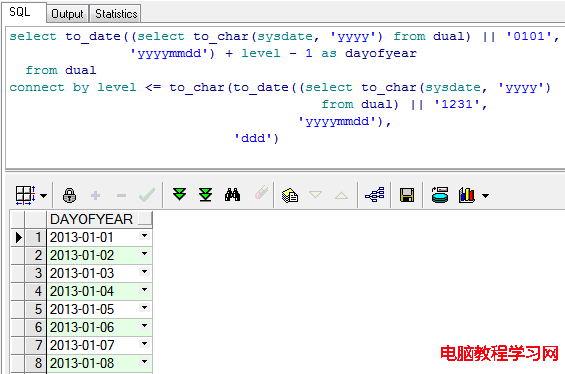Click the export results printer icon
This screenshot has height=374, width=565.
pyautogui.click(x=440, y=195)
